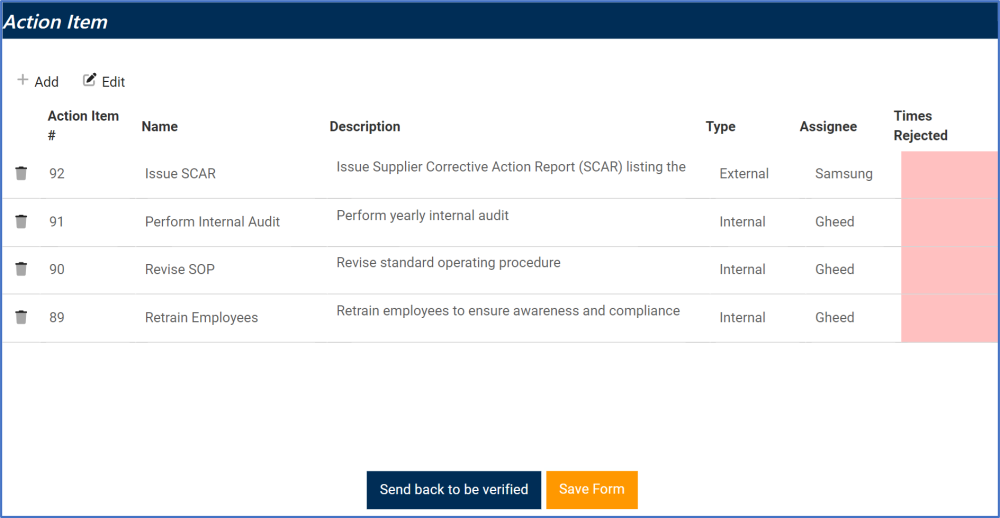
Task: Click the Name column header
Action: click(159, 126)
